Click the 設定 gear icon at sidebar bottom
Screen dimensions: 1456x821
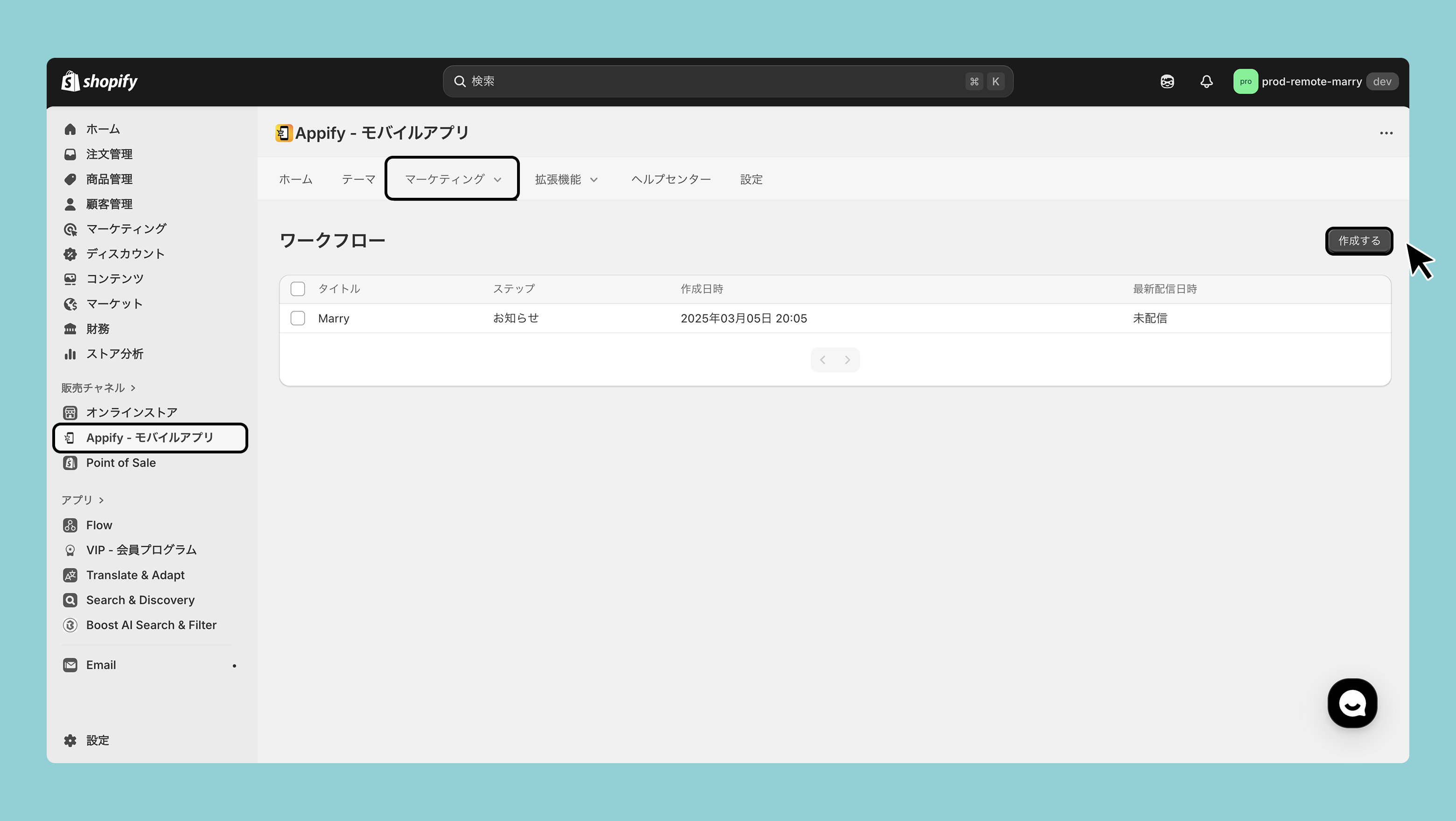pos(70,740)
